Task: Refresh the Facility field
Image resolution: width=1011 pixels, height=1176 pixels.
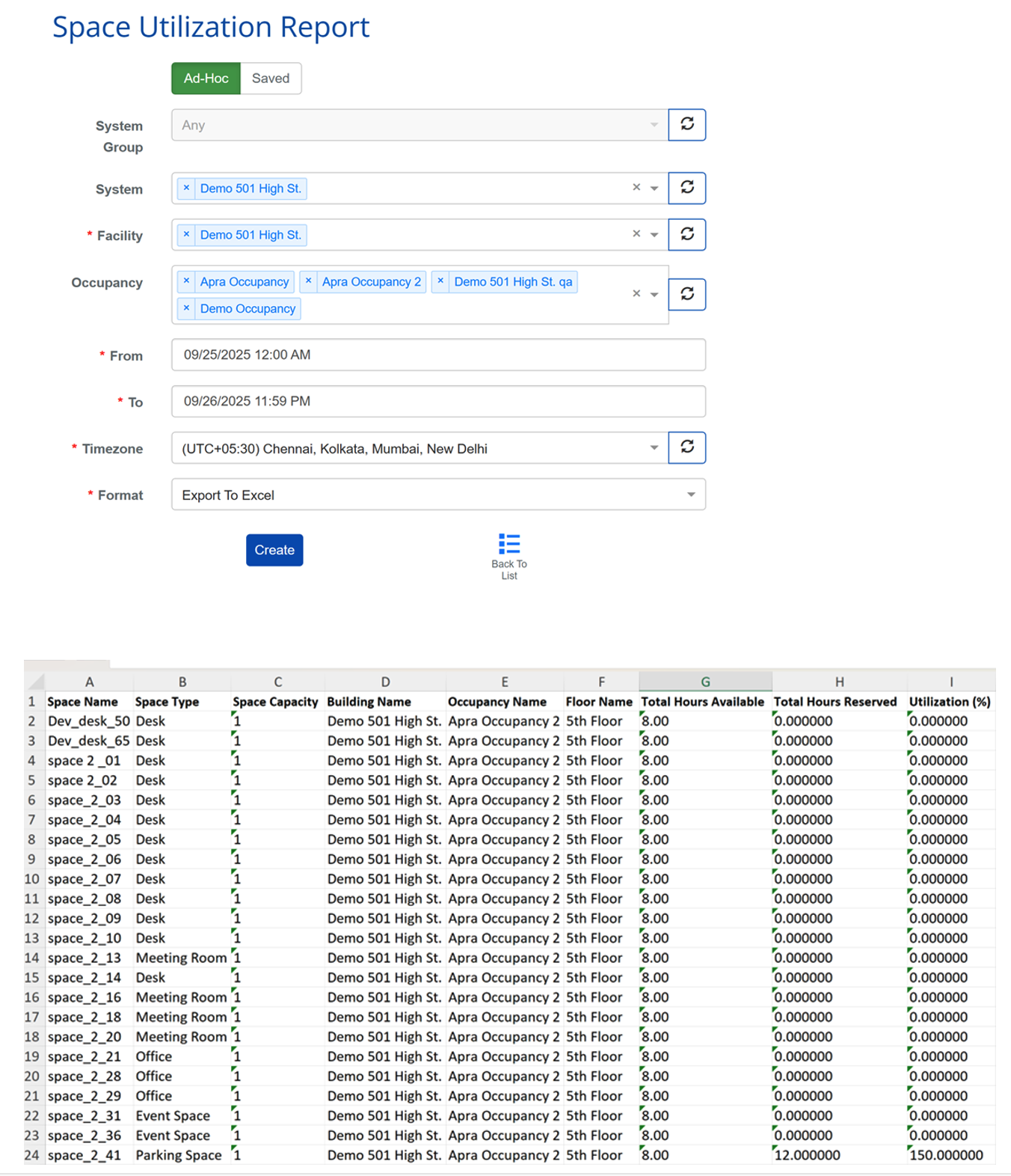Action: (687, 234)
